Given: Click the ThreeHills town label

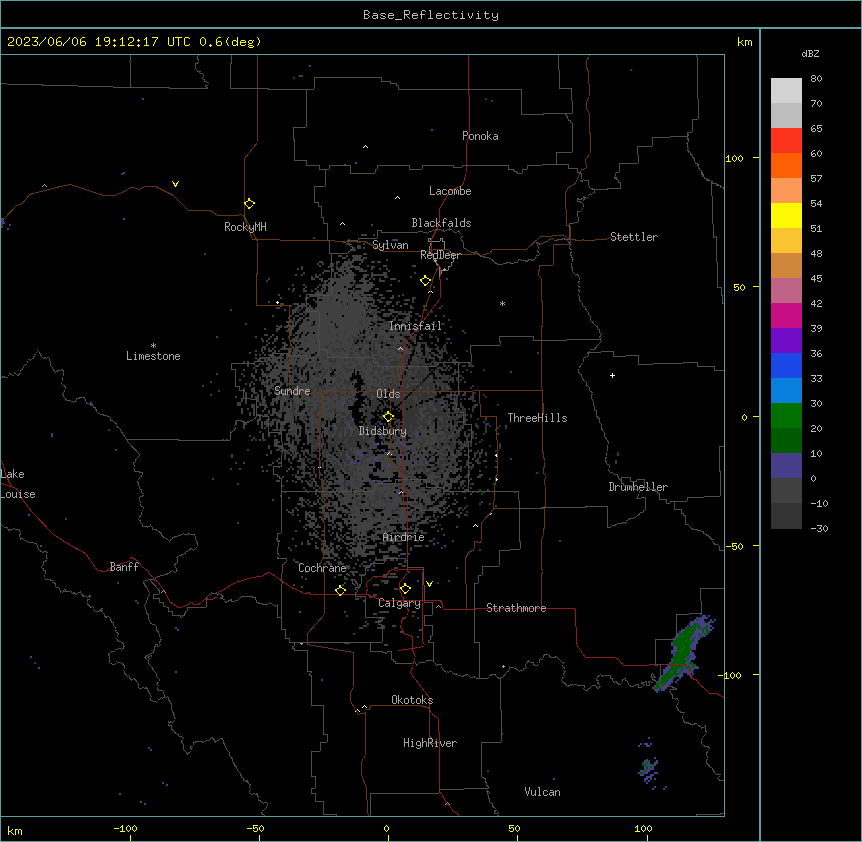Looking at the screenshot, I should [537, 418].
